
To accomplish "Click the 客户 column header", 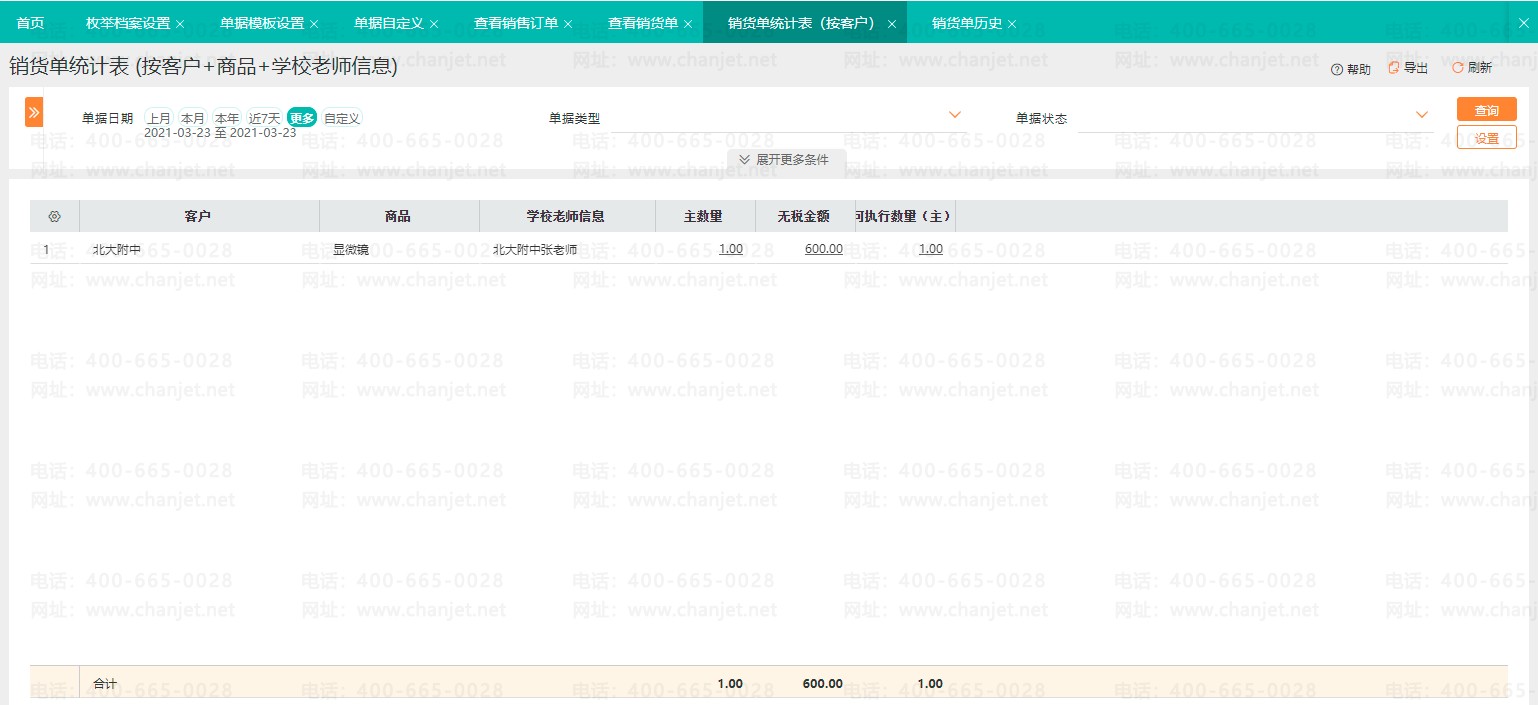I will [199, 216].
